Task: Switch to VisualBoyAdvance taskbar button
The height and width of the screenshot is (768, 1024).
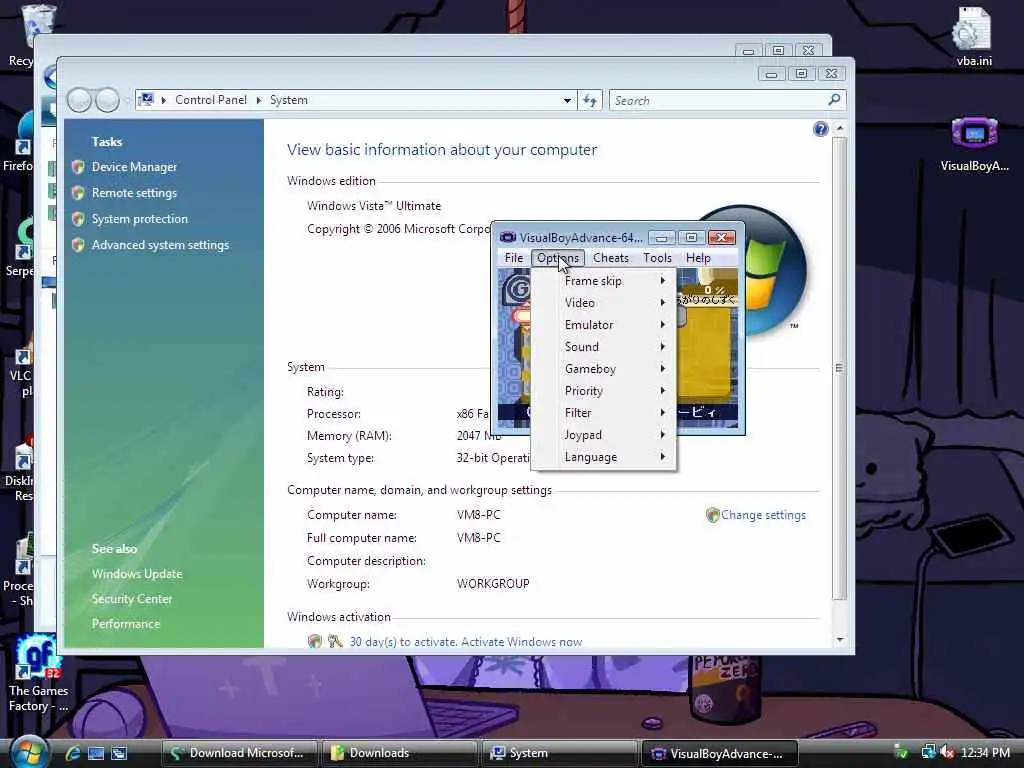Action: click(x=720, y=753)
